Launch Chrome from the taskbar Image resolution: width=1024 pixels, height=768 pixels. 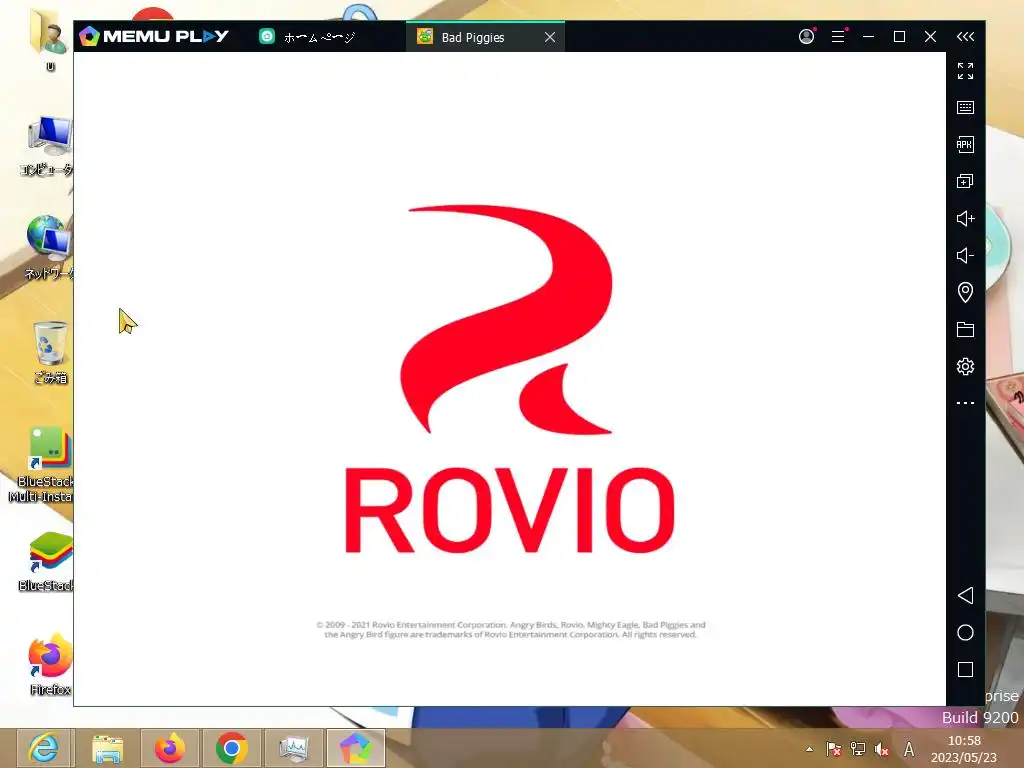click(231, 748)
